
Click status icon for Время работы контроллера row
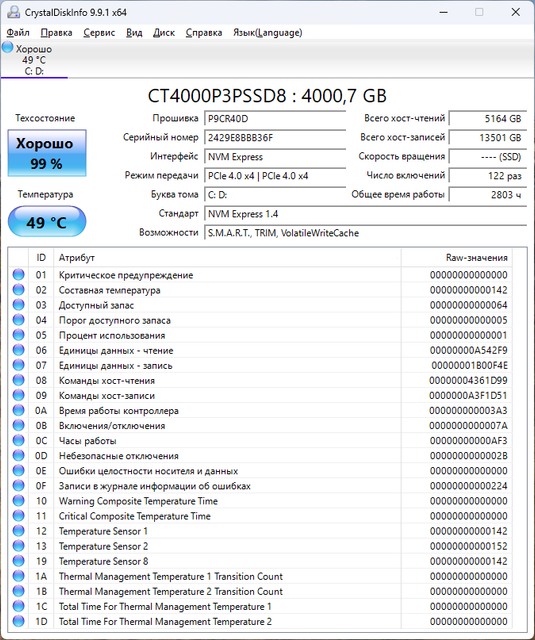[18, 410]
